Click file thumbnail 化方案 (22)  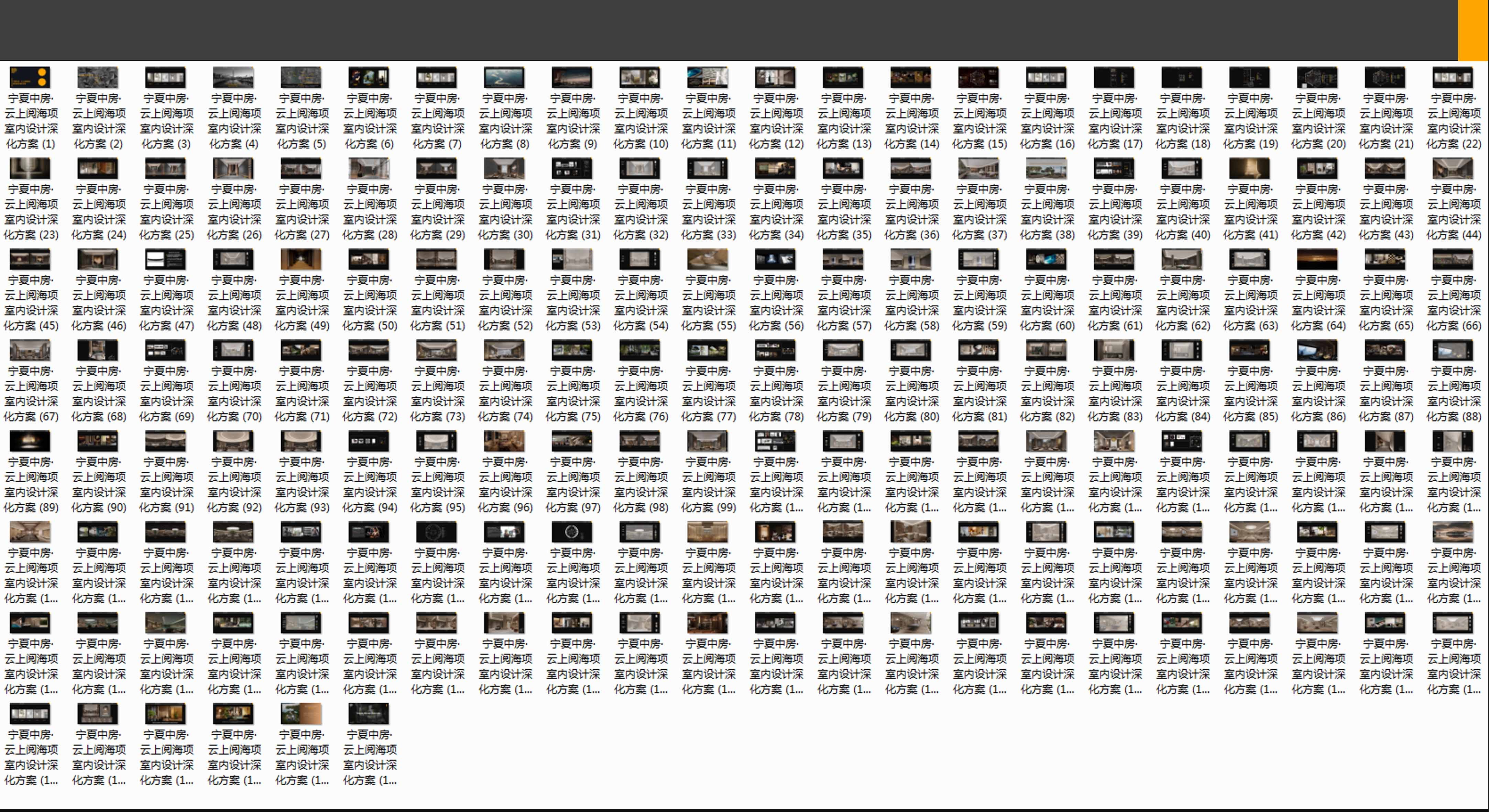tap(1453, 77)
